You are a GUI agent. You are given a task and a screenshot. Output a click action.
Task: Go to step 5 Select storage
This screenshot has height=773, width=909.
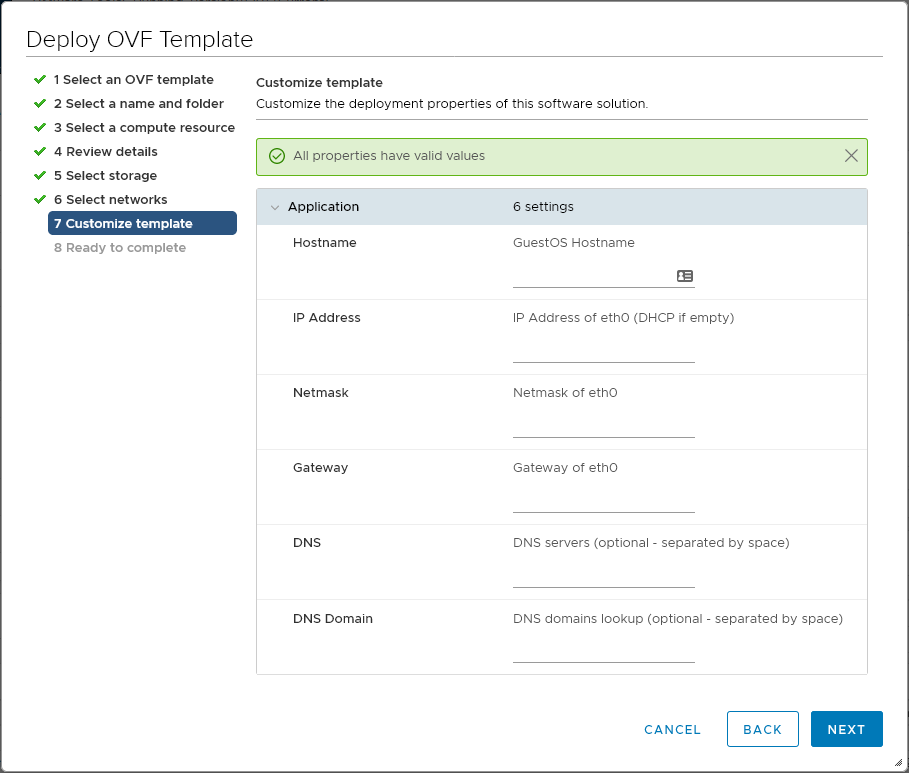coord(106,176)
